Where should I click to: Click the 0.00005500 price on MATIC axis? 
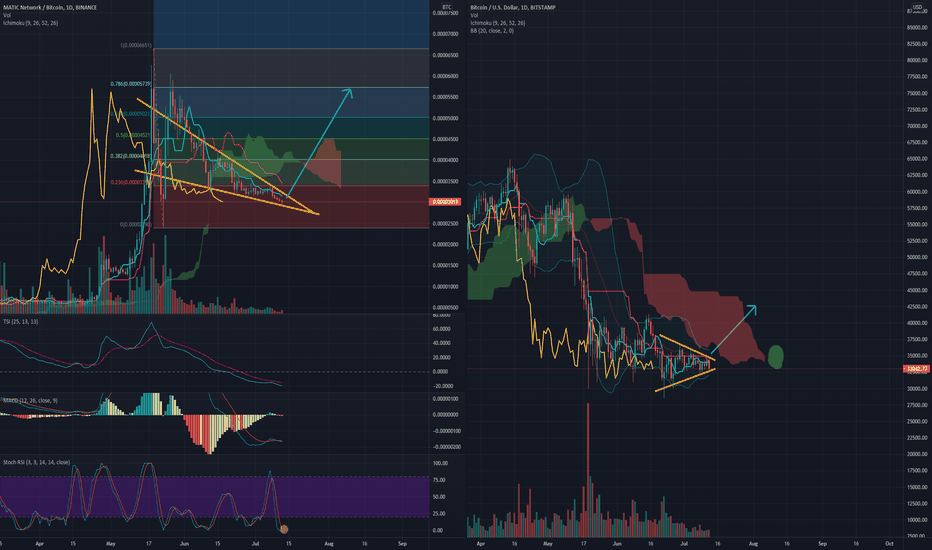[445, 97]
